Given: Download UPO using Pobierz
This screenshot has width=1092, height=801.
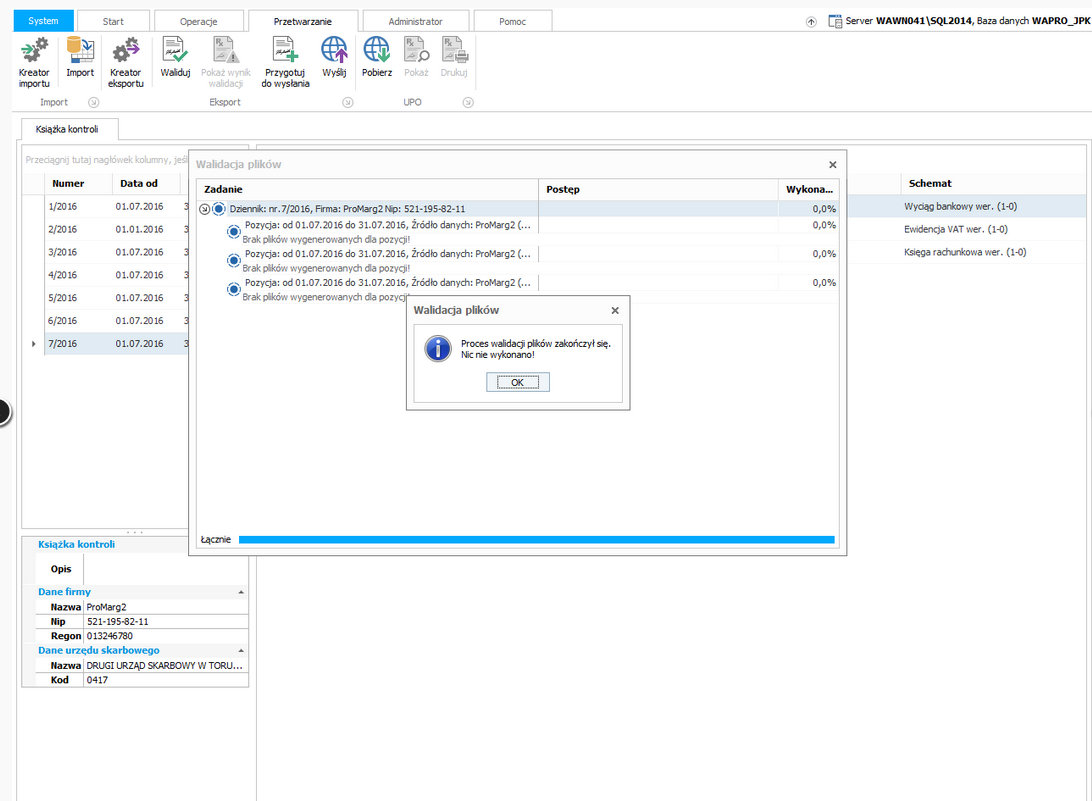Looking at the screenshot, I should [377, 57].
